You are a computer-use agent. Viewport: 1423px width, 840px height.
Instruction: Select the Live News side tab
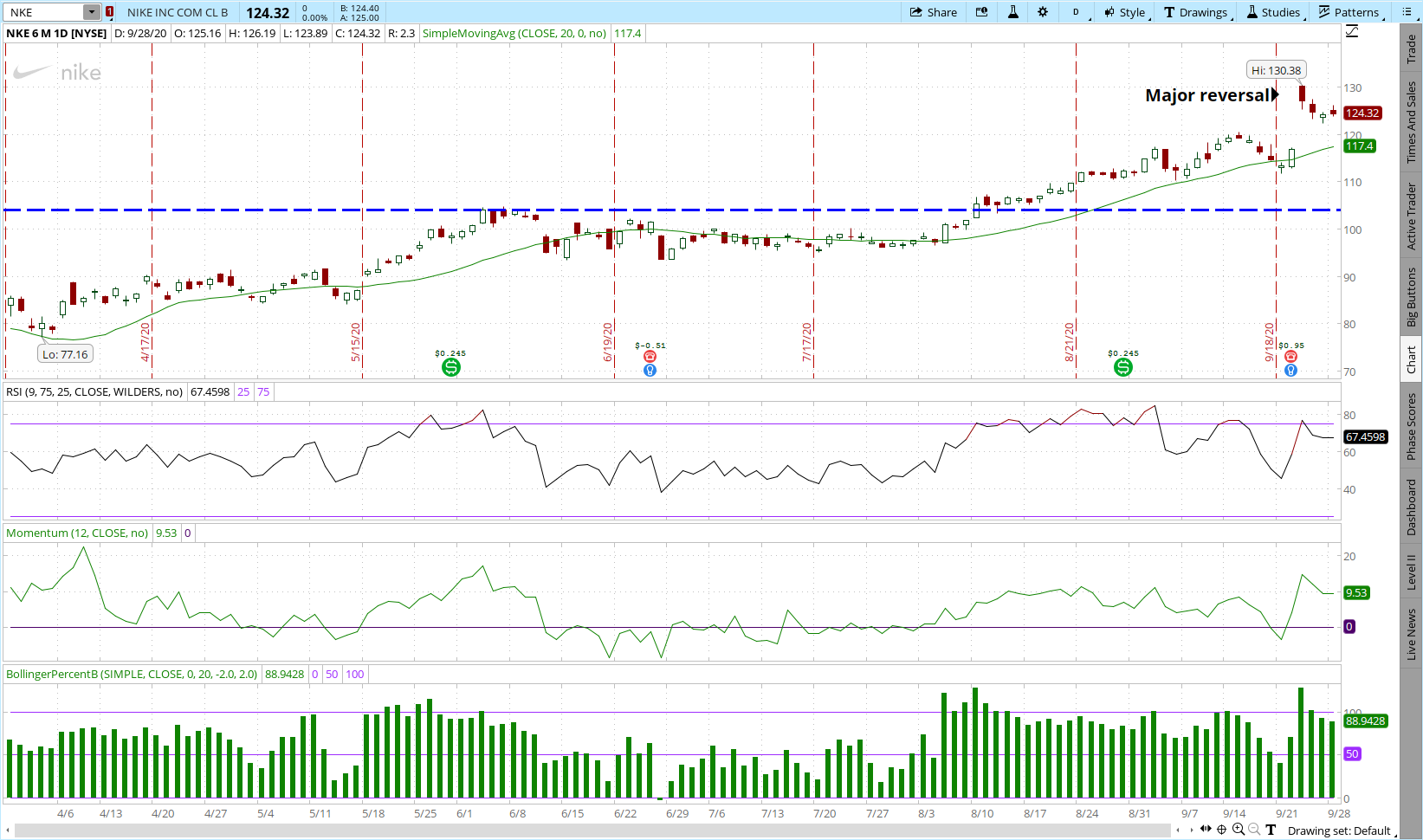[x=1411, y=633]
